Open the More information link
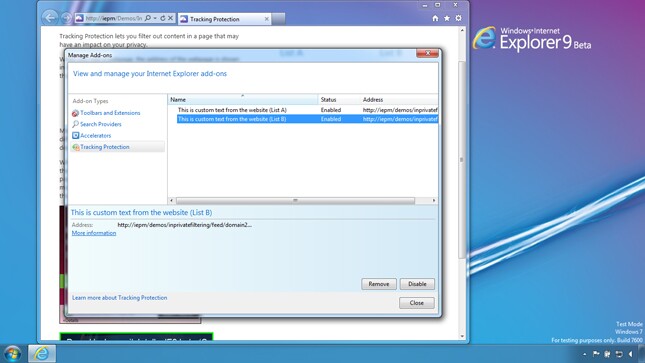Viewport: 645px width, 363px height. 94,233
